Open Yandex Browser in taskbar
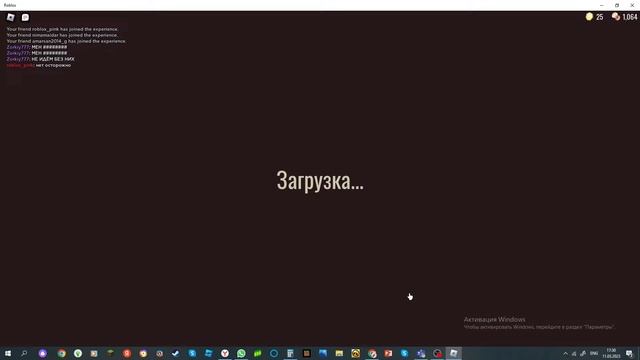This screenshot has width=640, height=360. pos(225,353)
